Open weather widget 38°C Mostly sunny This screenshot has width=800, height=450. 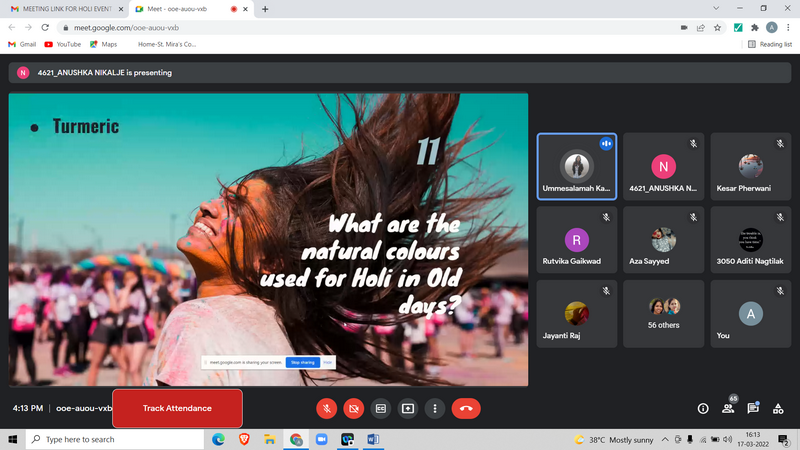coord(614,439)
